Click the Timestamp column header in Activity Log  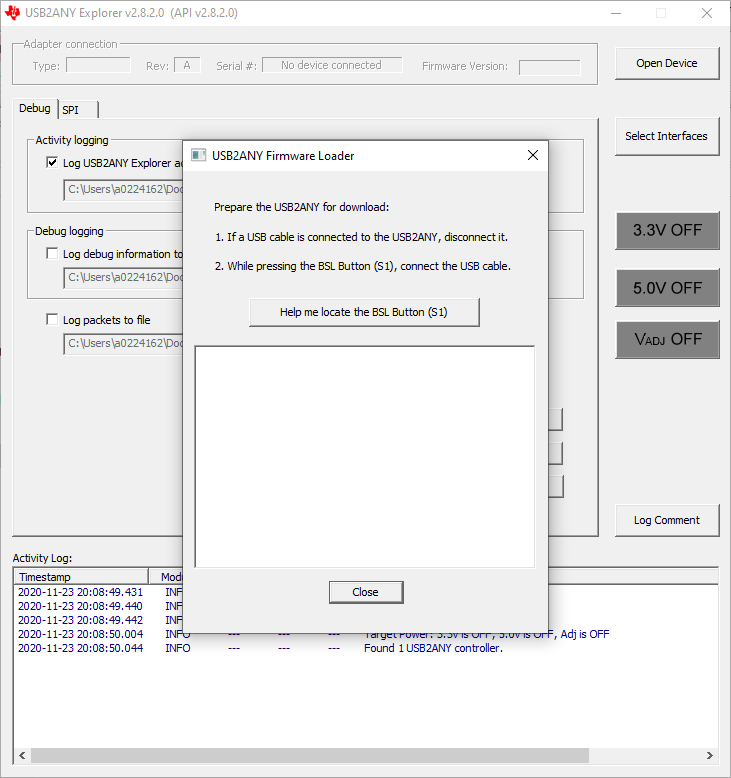pos(81,577)
